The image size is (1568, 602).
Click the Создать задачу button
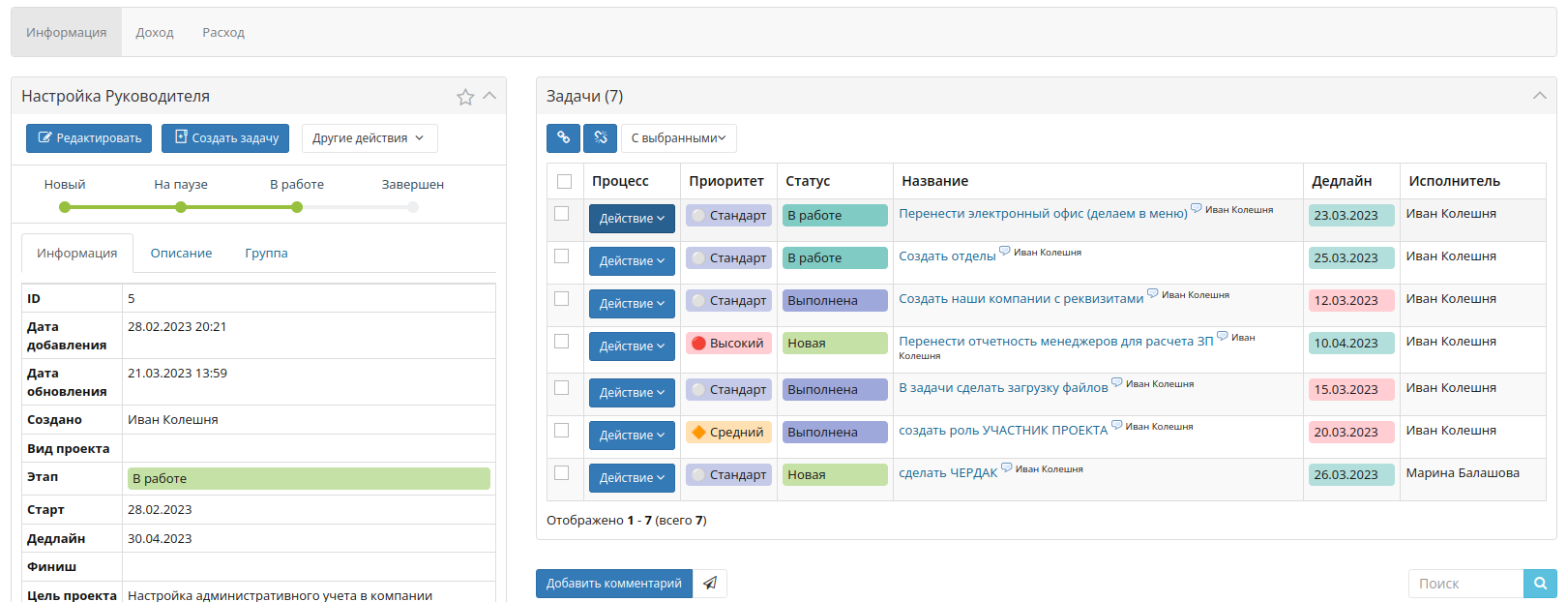pos(226,138)
